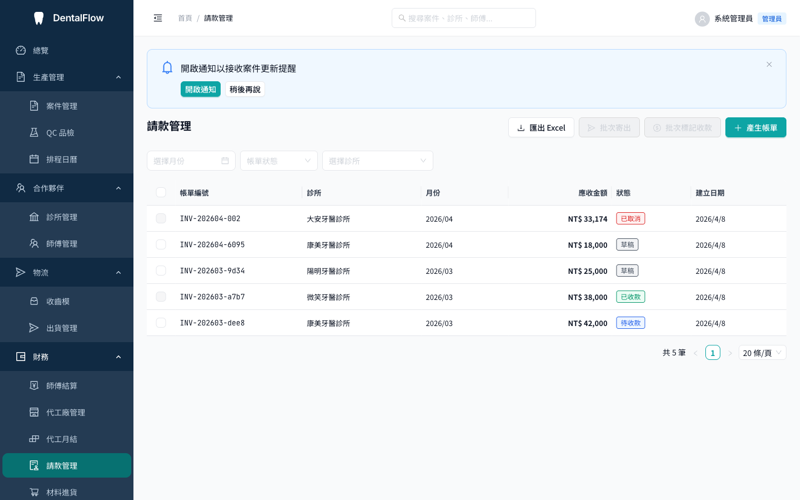Click the 產生帳單 button
The height and width of the screenshot is (500, 800).
click(x=756, y=128)
